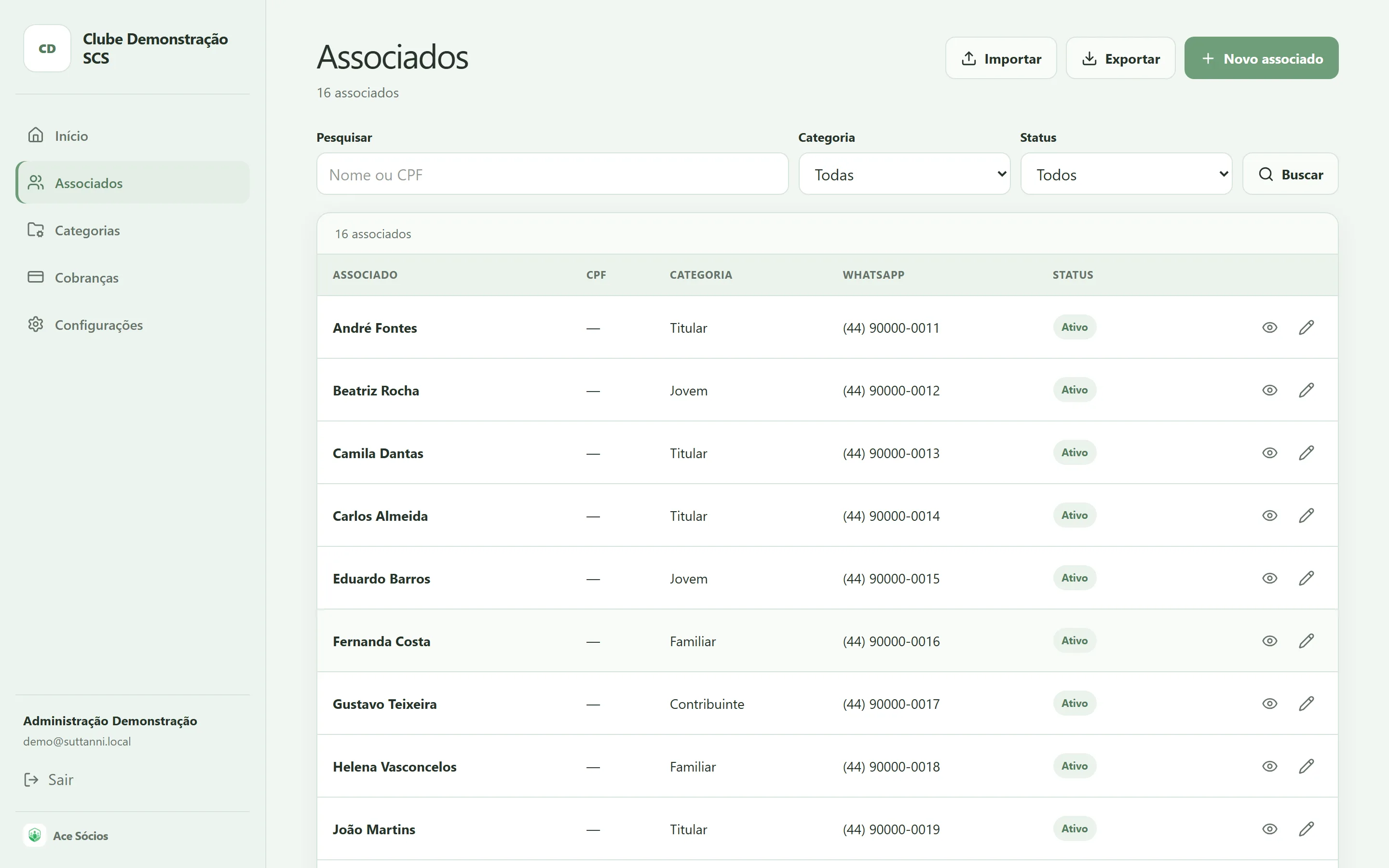Viewport: 1389px width, 868px height.
Task: Select the name Fernanda Costa
Action: (x=381, y=641)
